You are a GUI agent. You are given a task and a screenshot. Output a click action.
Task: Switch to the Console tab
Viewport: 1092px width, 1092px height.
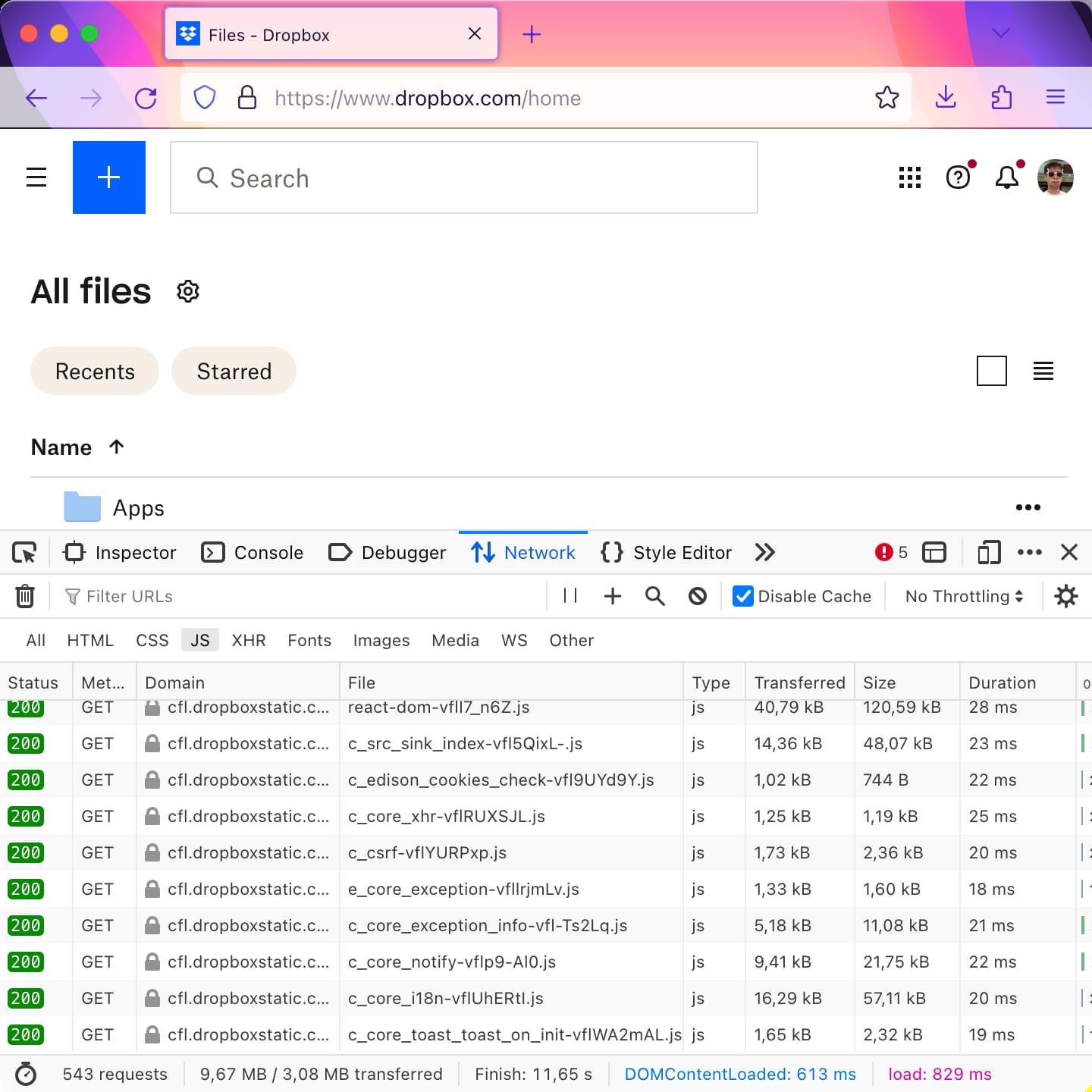tap(252, 552)
